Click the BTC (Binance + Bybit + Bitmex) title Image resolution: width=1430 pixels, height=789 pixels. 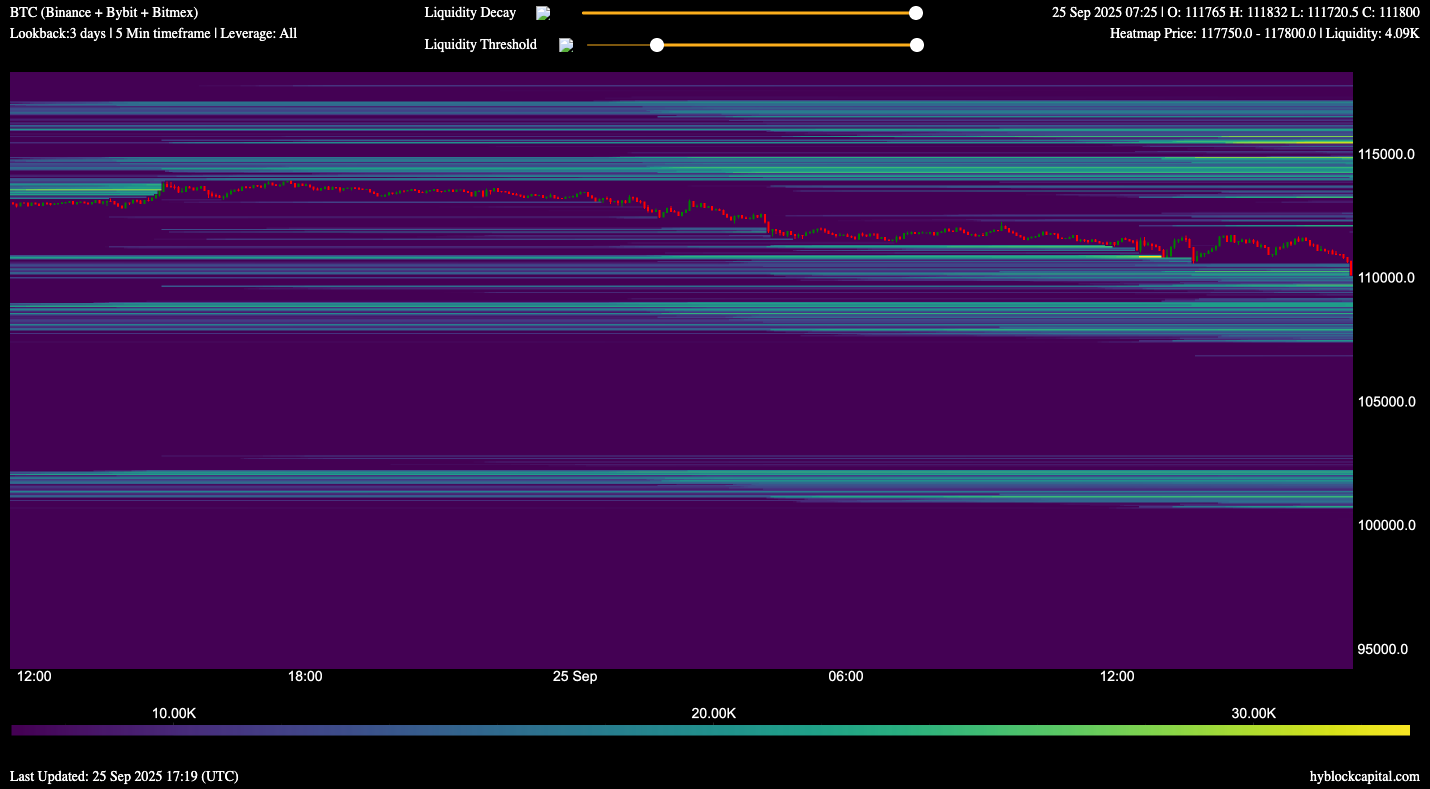[102, 12]
